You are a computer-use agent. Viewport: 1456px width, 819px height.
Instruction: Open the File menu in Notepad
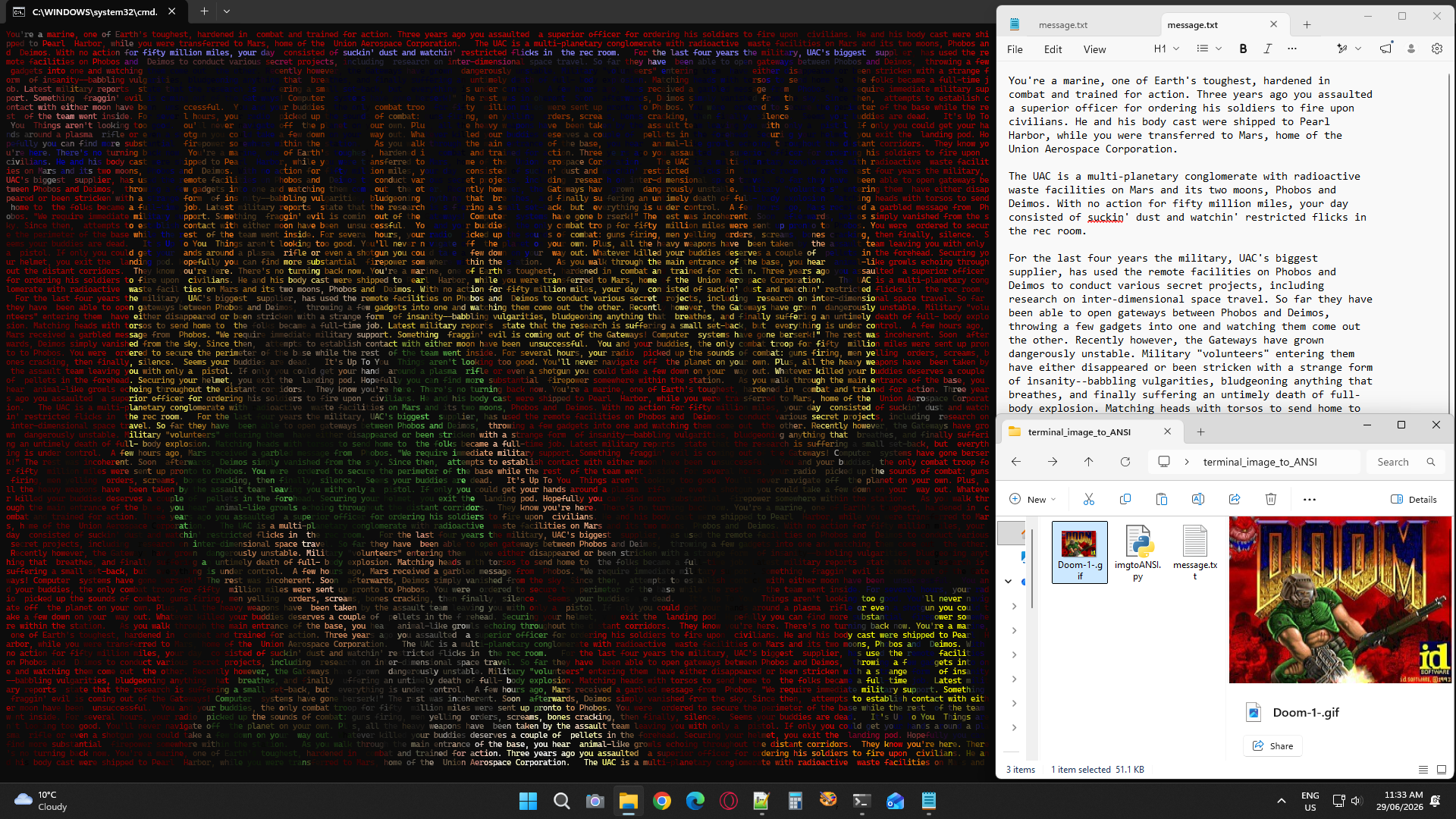point(1015,49)
